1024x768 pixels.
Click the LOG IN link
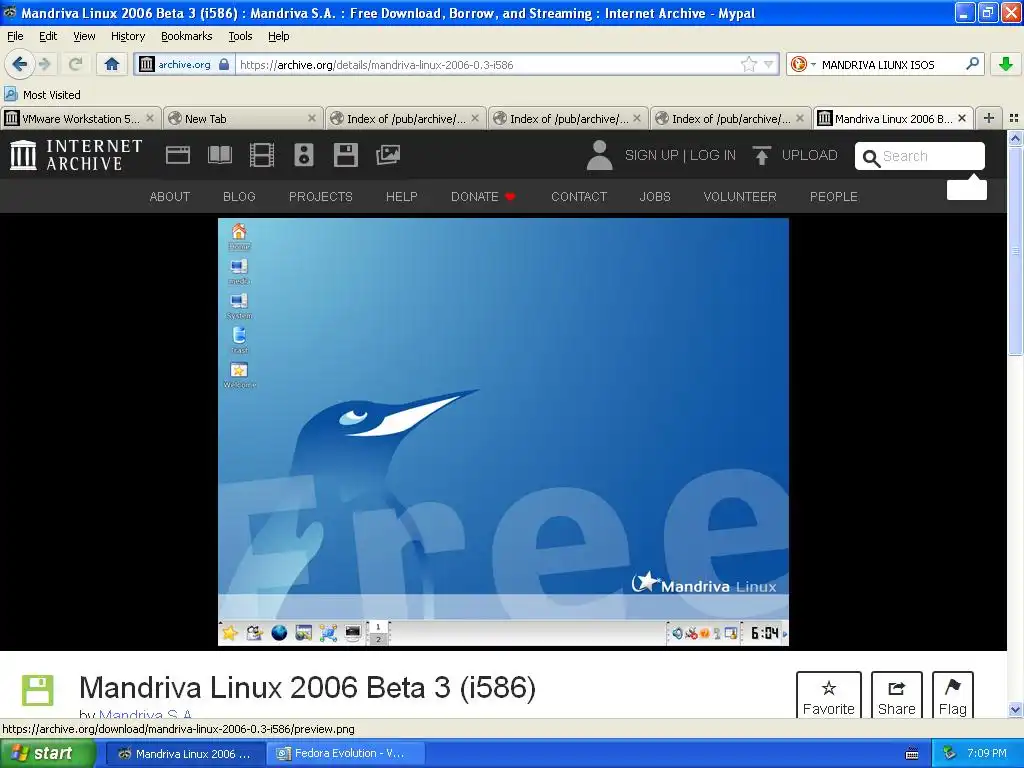tap(712, 155)
